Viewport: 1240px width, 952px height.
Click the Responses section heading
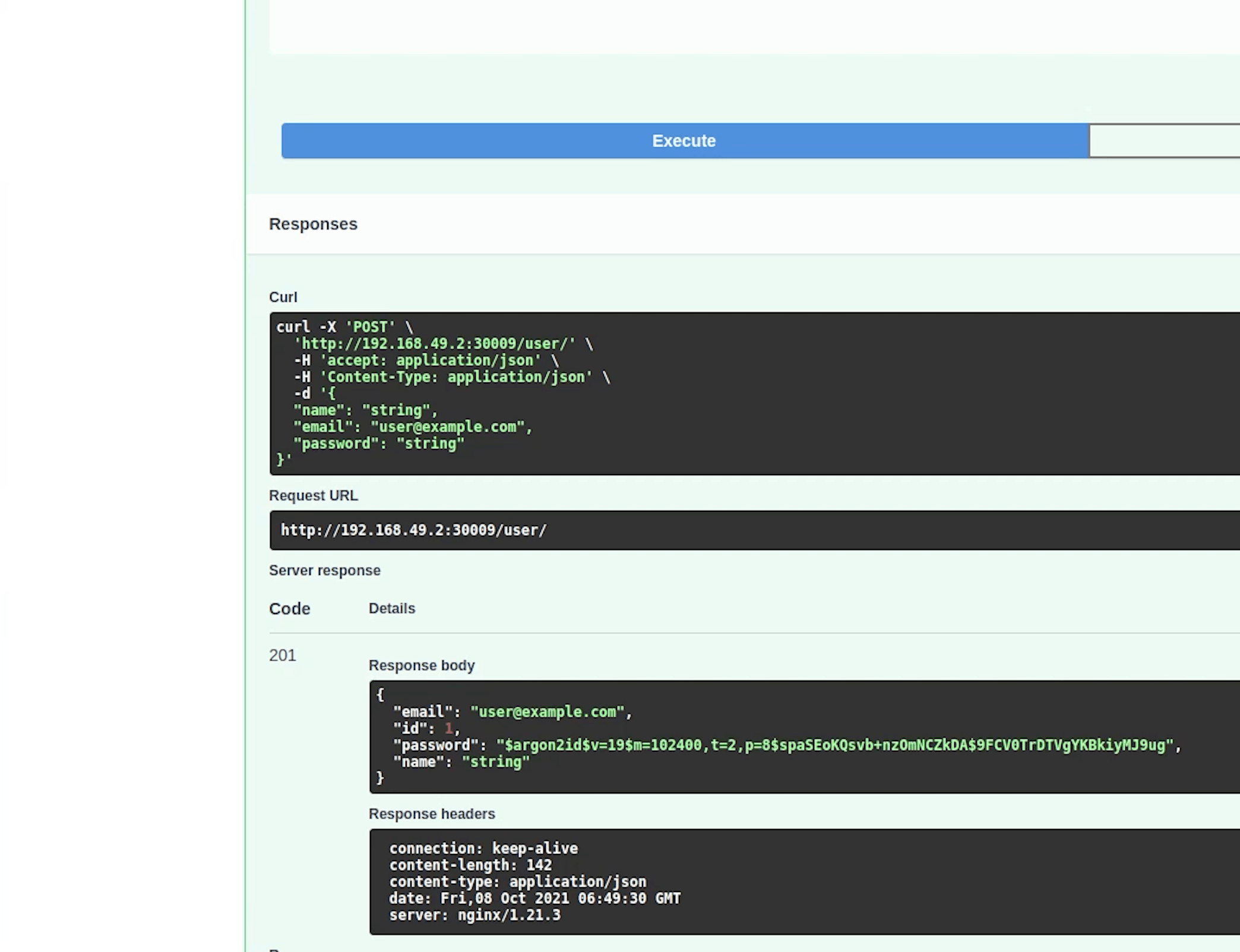coord(313,224)
